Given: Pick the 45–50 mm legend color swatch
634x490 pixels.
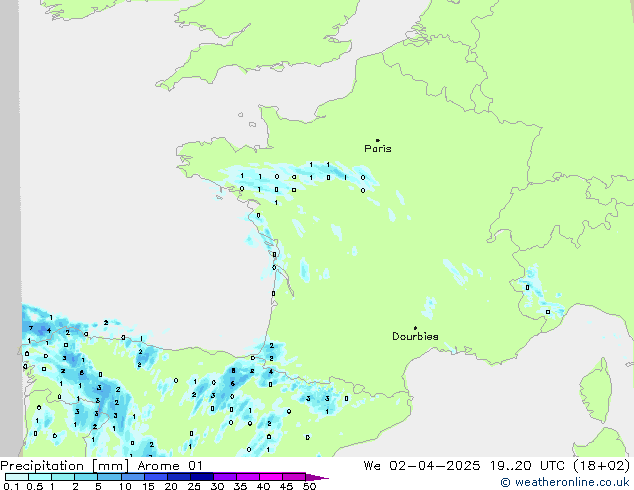Looking at the screenshot, I should (x=294, y=477).
